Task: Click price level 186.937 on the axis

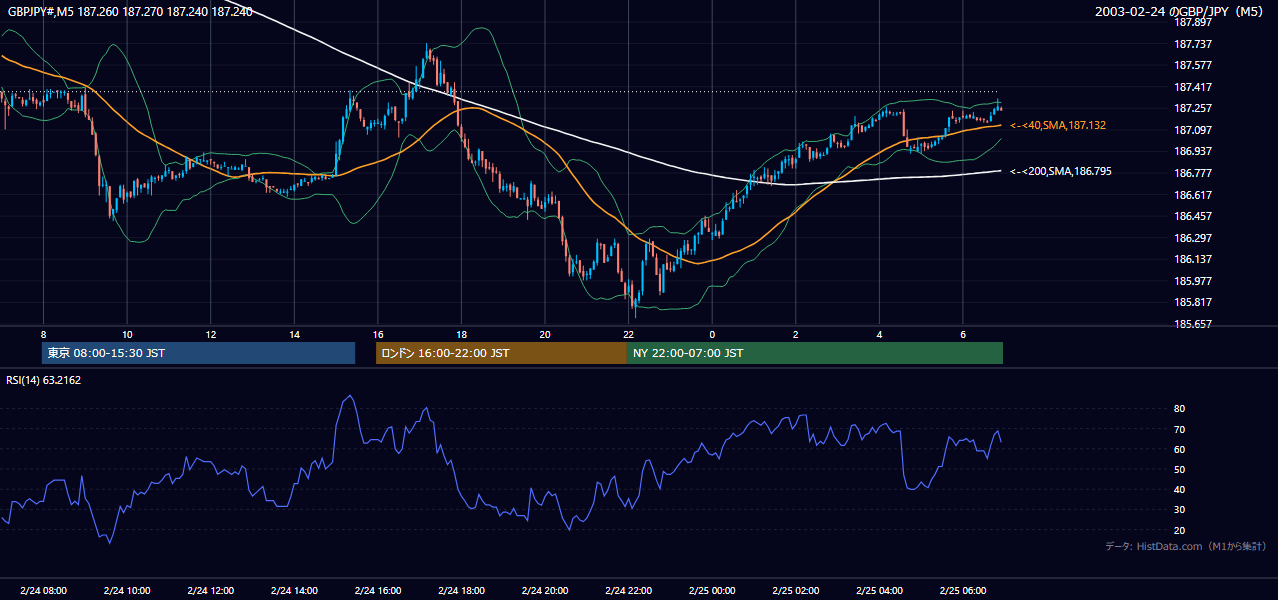Action: pos(1192,151)
